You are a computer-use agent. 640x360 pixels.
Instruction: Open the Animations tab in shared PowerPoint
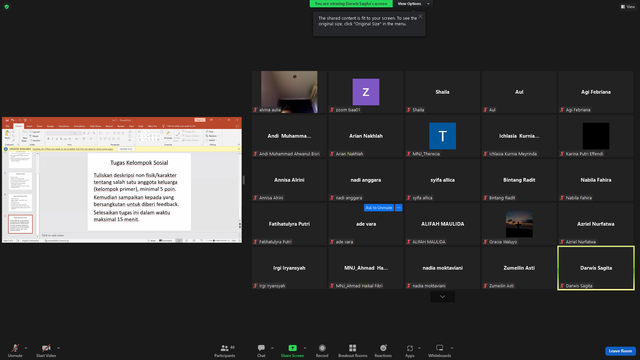[79, 126]
